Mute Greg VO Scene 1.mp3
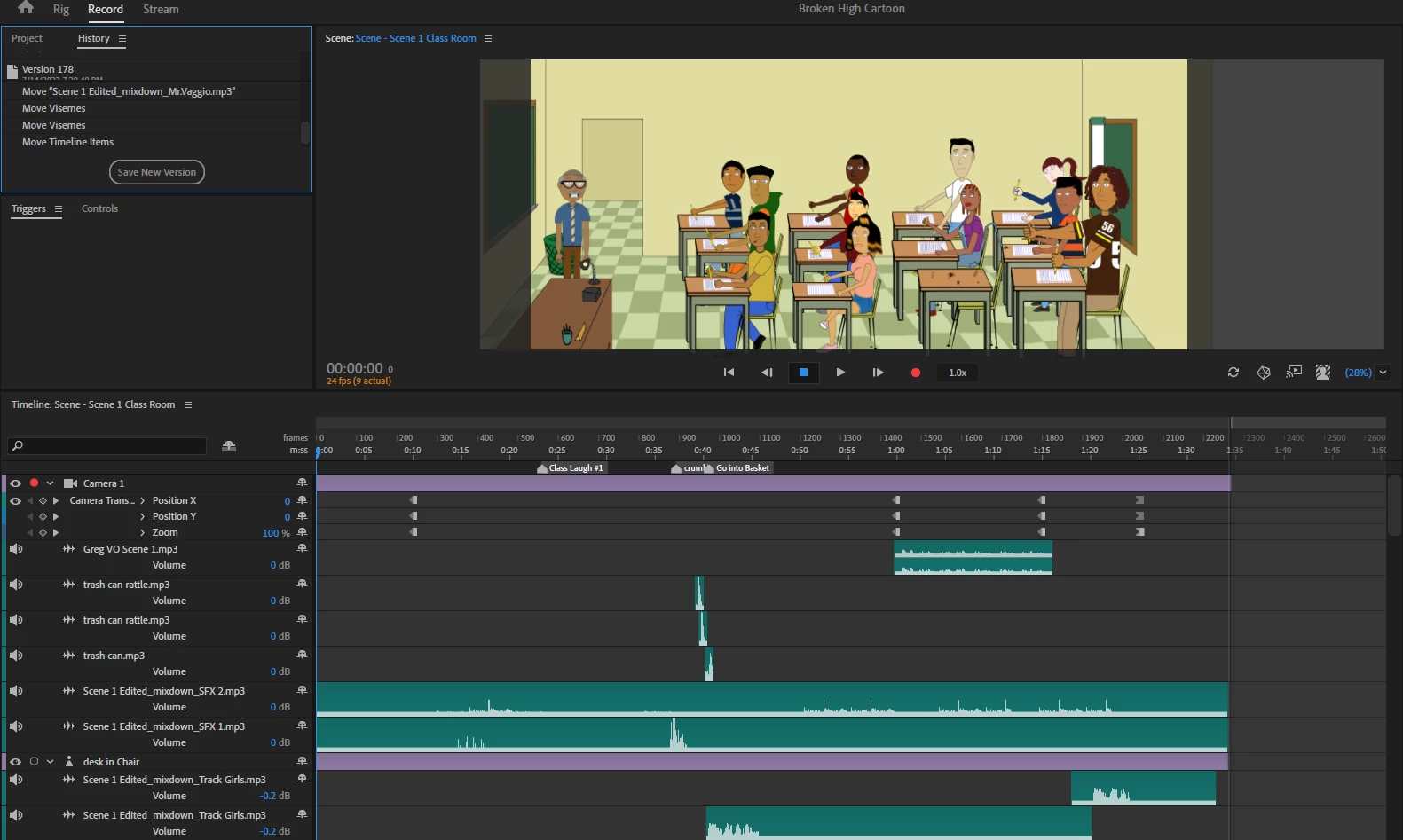 point(15,549)
